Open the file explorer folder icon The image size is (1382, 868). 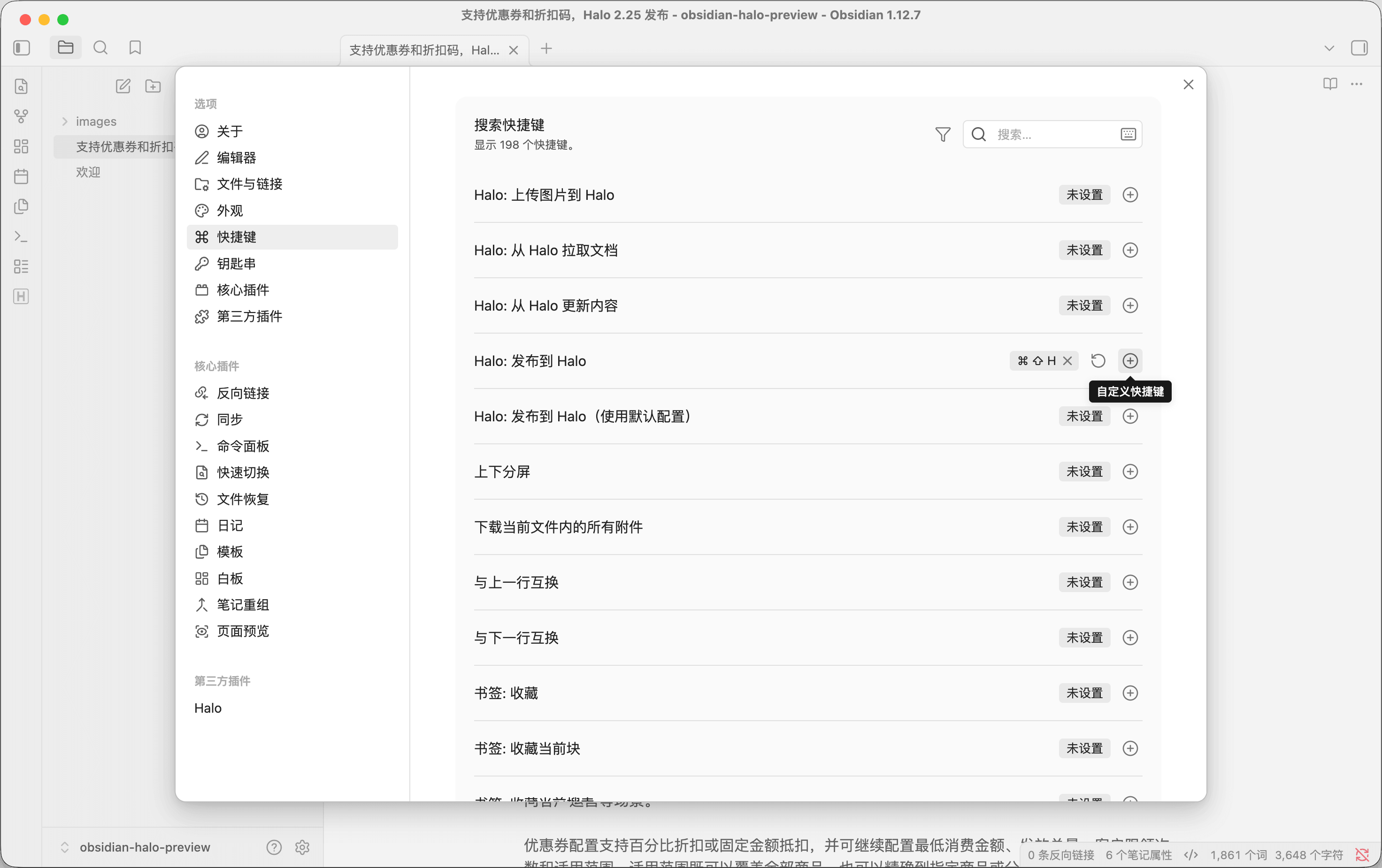point(65,48)
